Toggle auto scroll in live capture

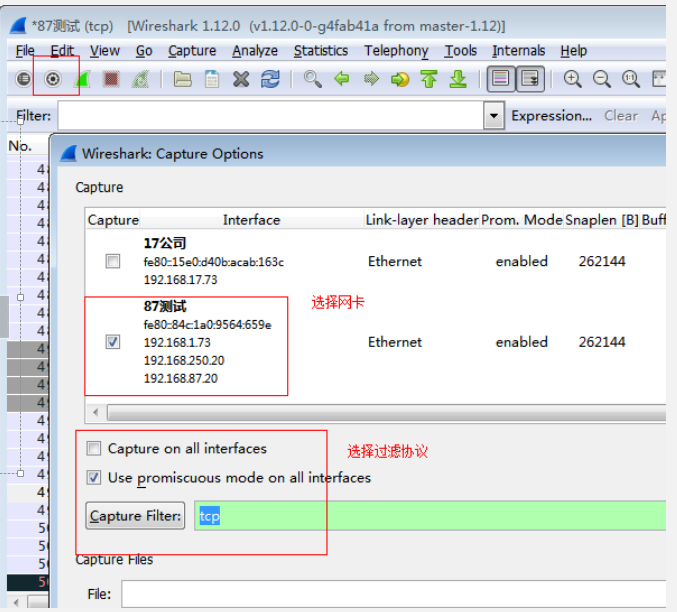pyautogui.click(x=530, y=79)
